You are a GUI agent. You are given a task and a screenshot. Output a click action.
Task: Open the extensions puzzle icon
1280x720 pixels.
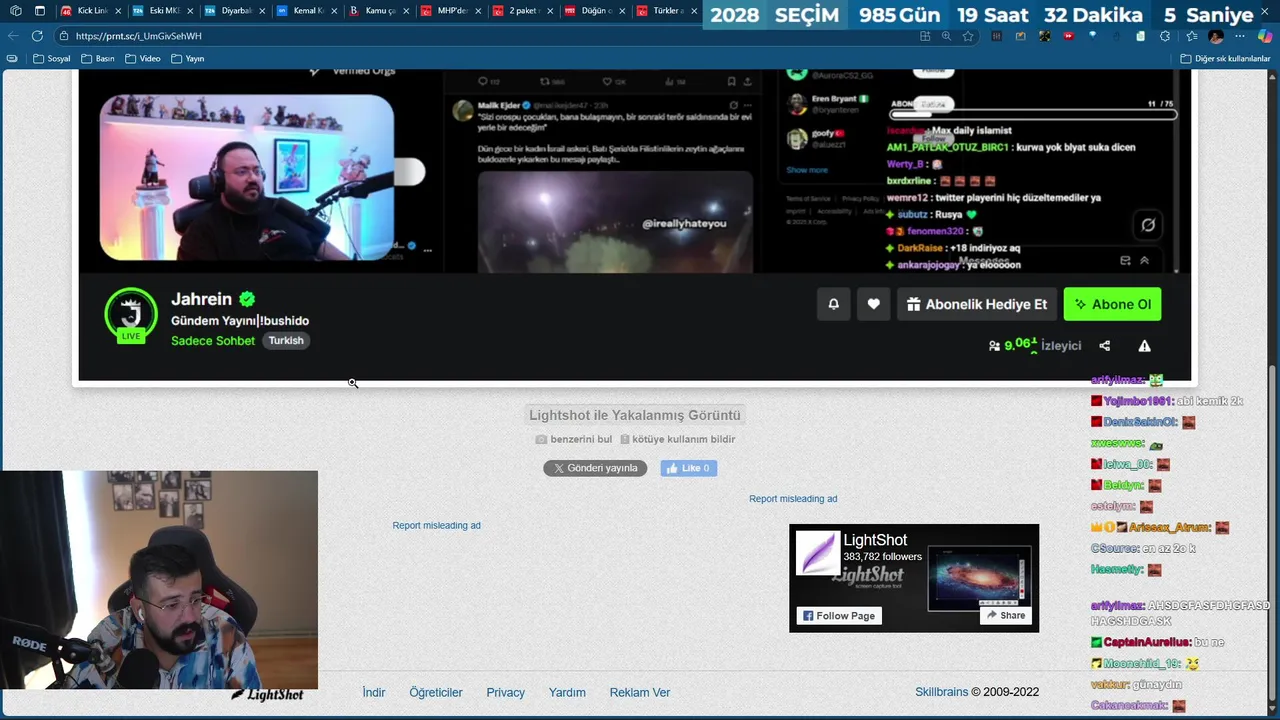coord(1165,36)
